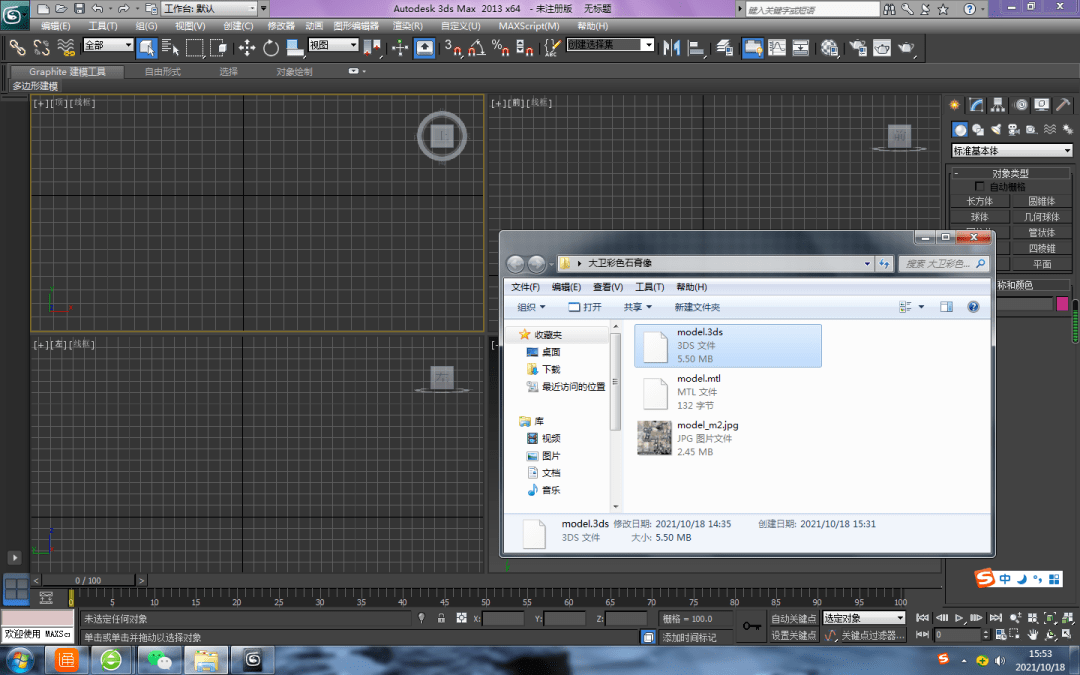Open the 渲染(R) menu
This screenshot has height=675, width=1080.
(x=408, y=26)
